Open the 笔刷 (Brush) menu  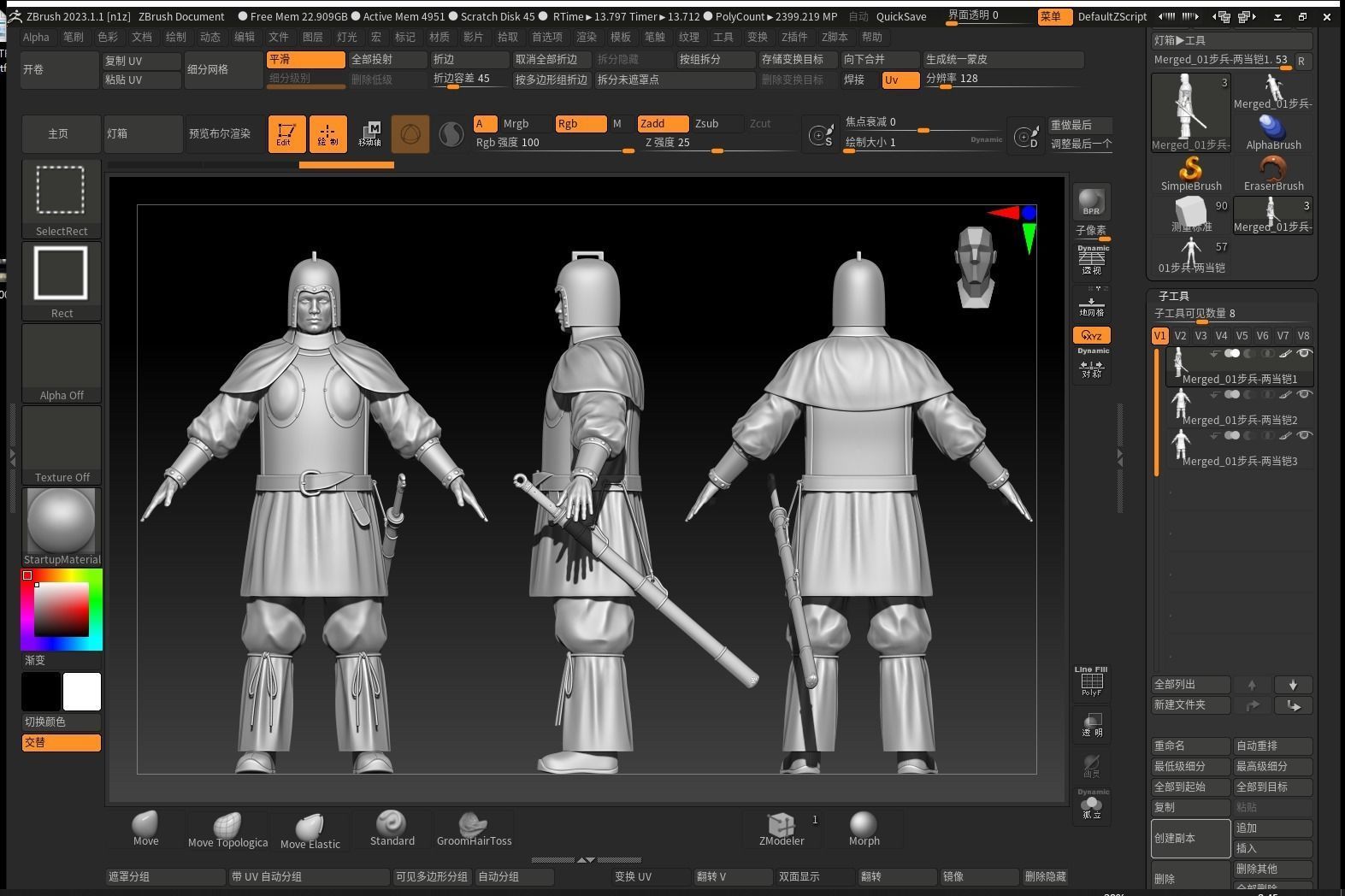74,37
